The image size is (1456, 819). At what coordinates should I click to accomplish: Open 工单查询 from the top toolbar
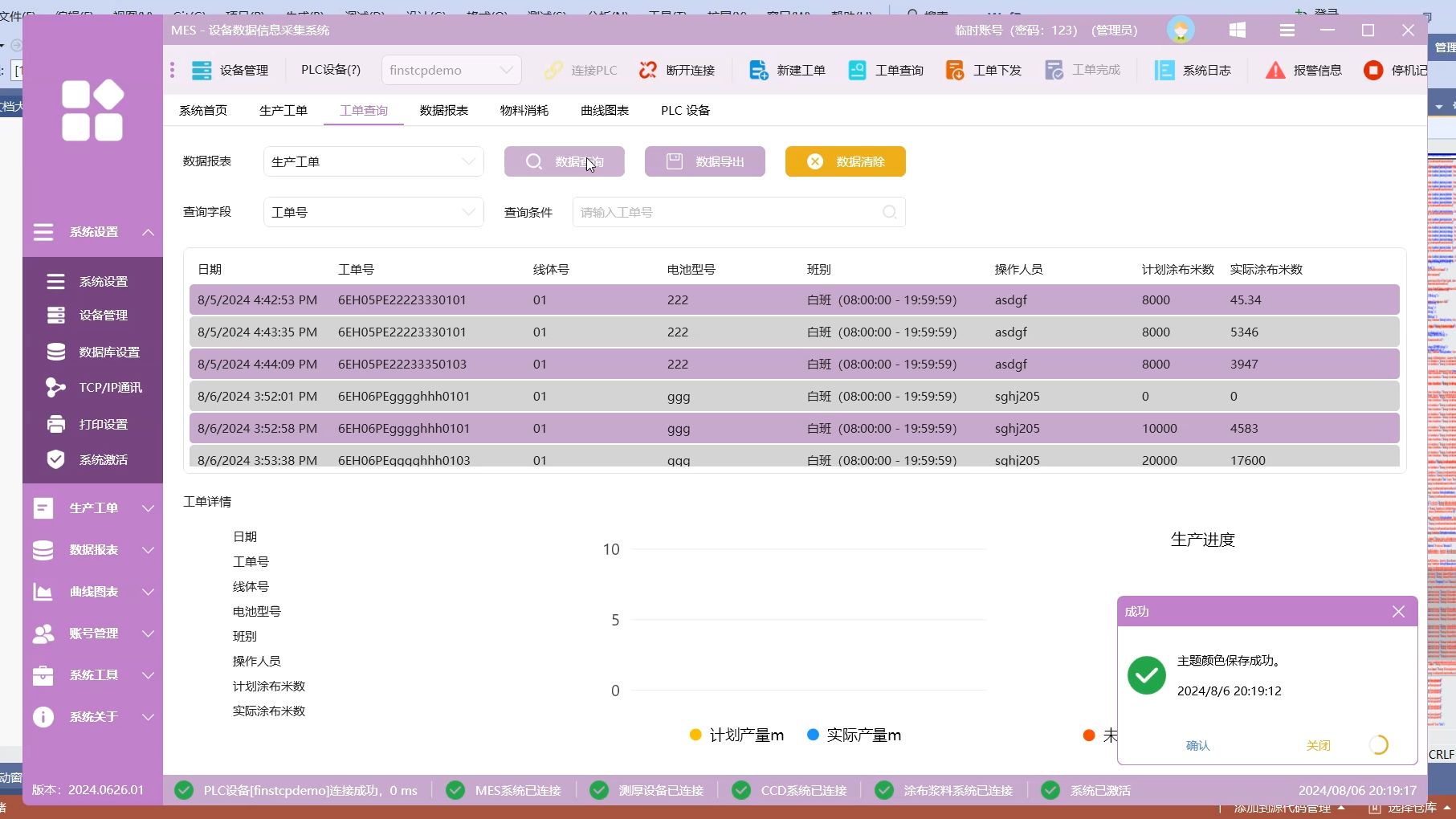click(885, 70)
